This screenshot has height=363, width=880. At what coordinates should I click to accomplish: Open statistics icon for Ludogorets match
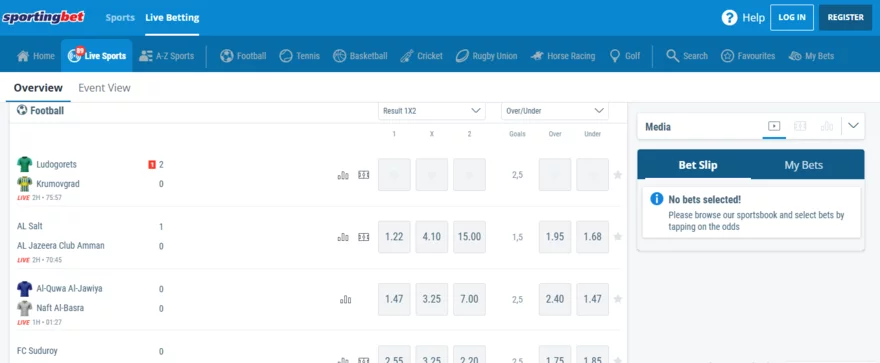(343, 175)
